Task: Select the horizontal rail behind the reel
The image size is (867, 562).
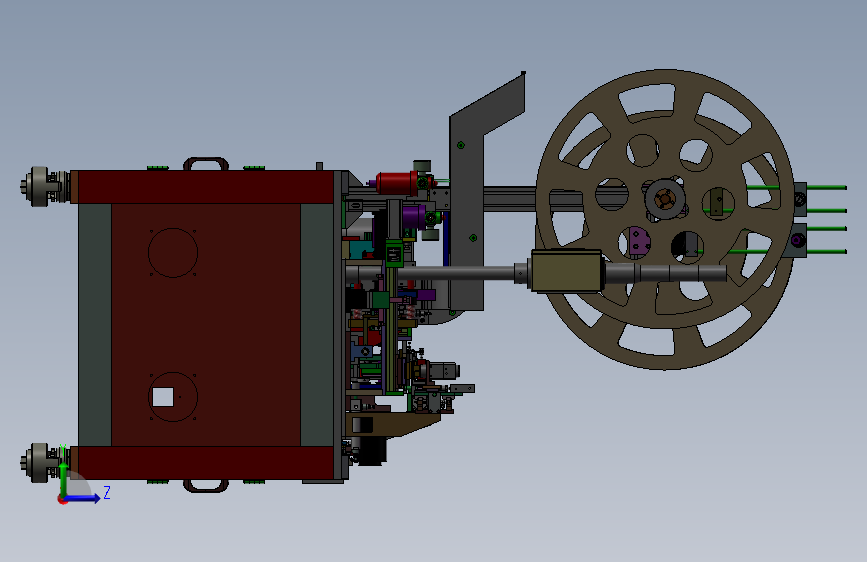Action: tap(509, 199)
